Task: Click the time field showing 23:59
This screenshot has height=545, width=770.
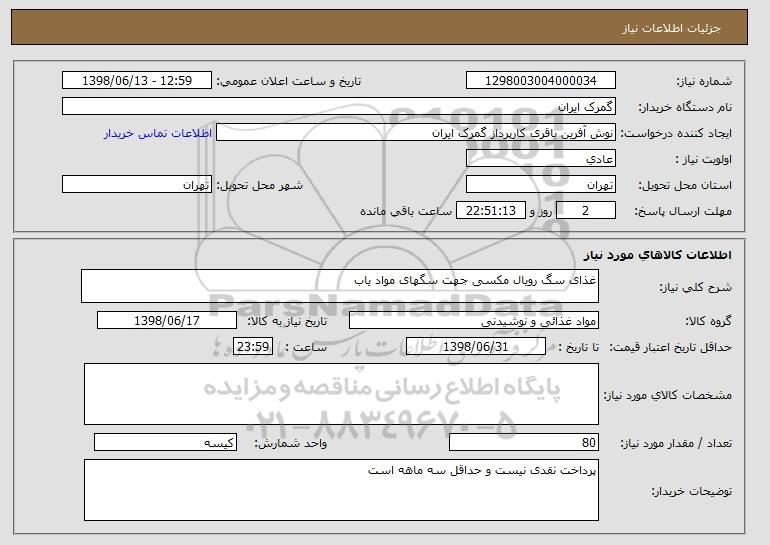Action: pyautogui.click(x=253, y=347)
